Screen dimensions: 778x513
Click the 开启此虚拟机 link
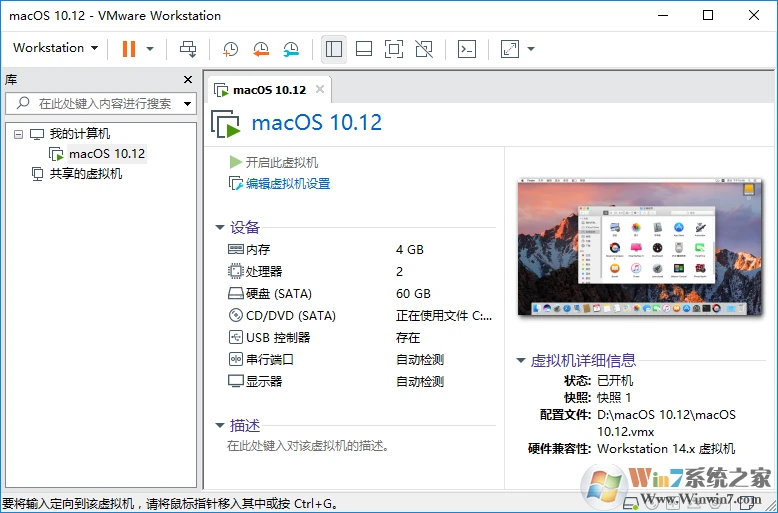281,162
